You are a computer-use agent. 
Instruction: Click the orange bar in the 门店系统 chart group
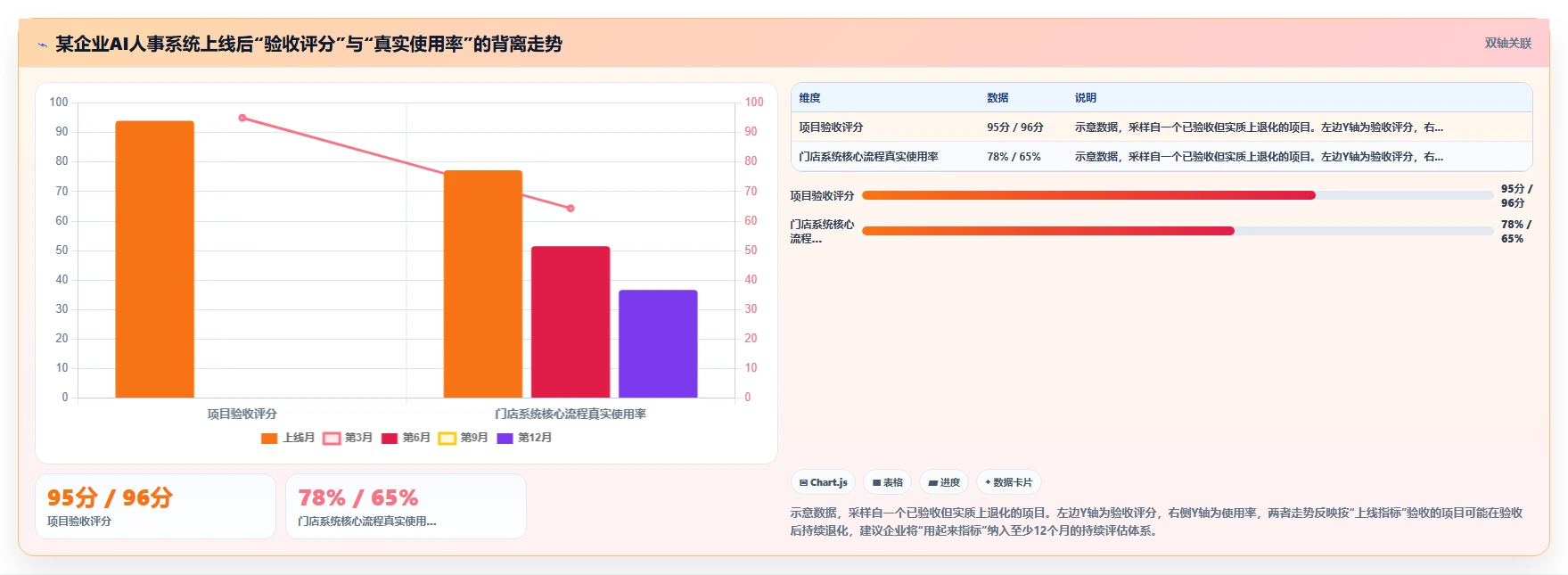tap(483, 283)
